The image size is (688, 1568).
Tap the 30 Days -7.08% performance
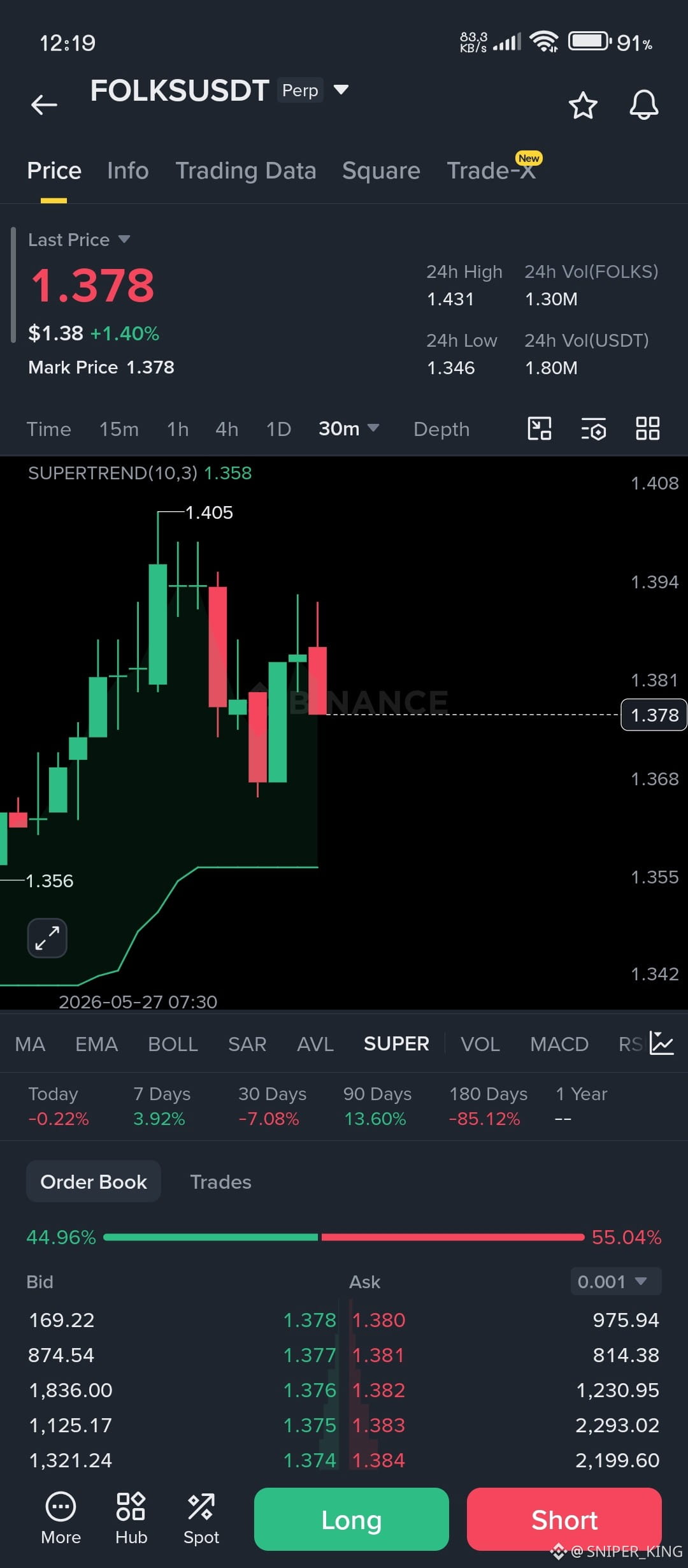(272, 1106)
